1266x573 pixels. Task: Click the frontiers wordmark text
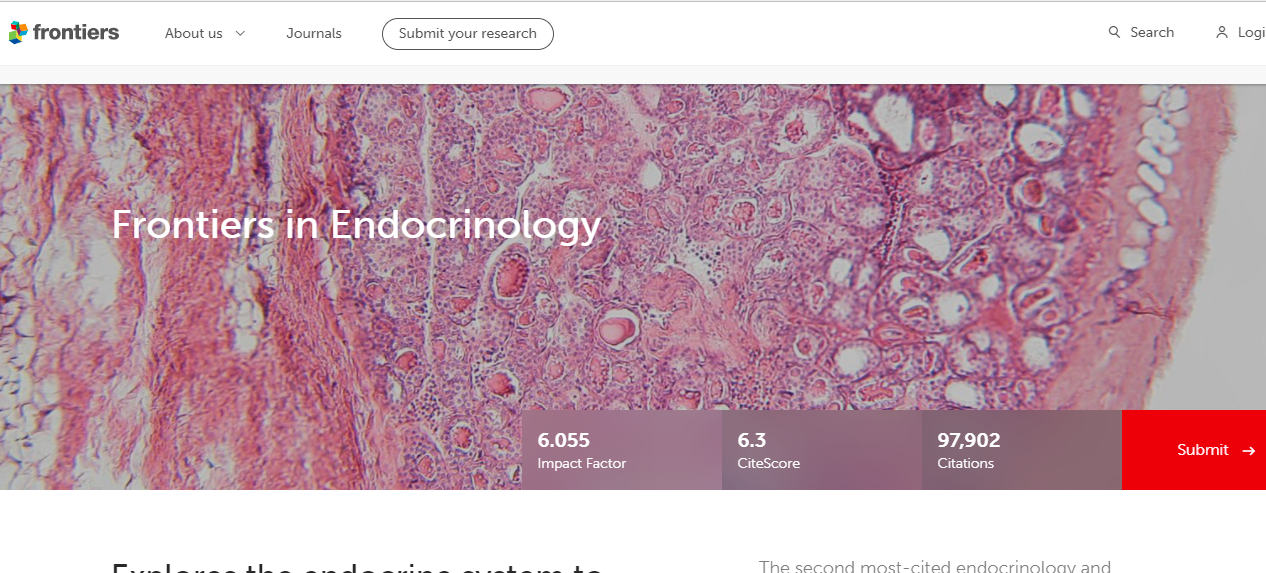point(76,33)
